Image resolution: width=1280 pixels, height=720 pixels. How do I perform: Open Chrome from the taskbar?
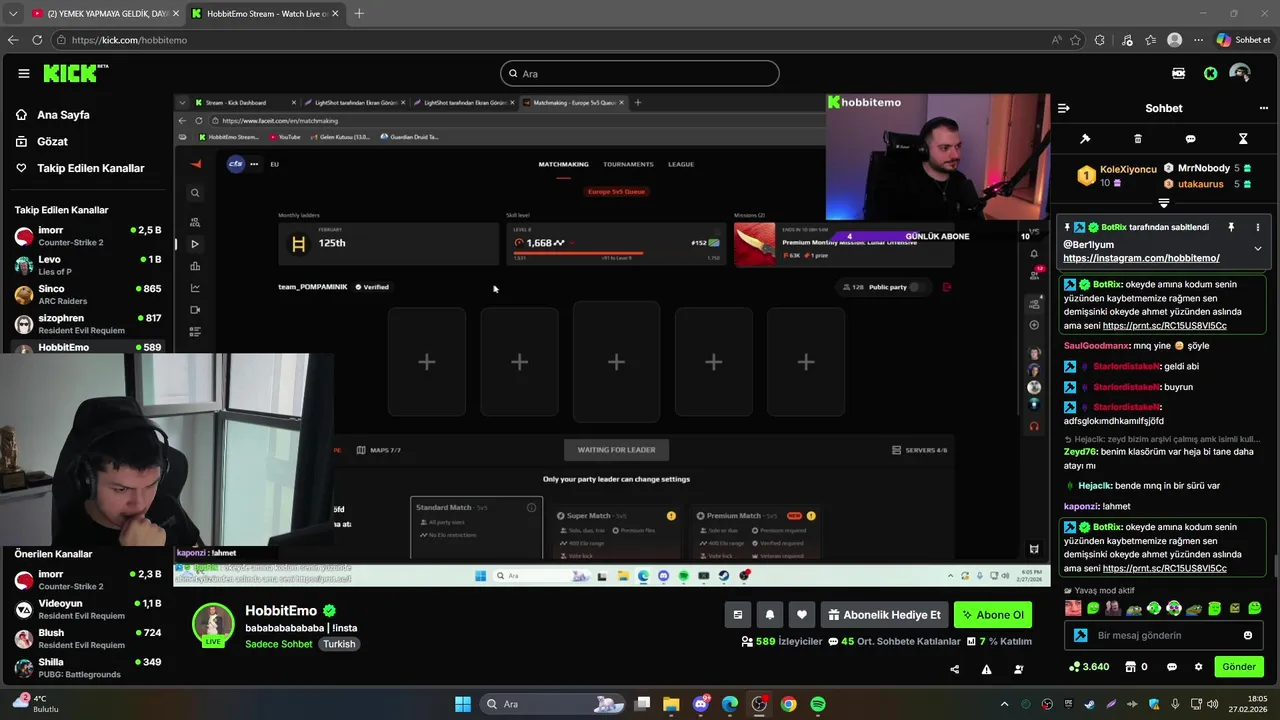(789, 704)
